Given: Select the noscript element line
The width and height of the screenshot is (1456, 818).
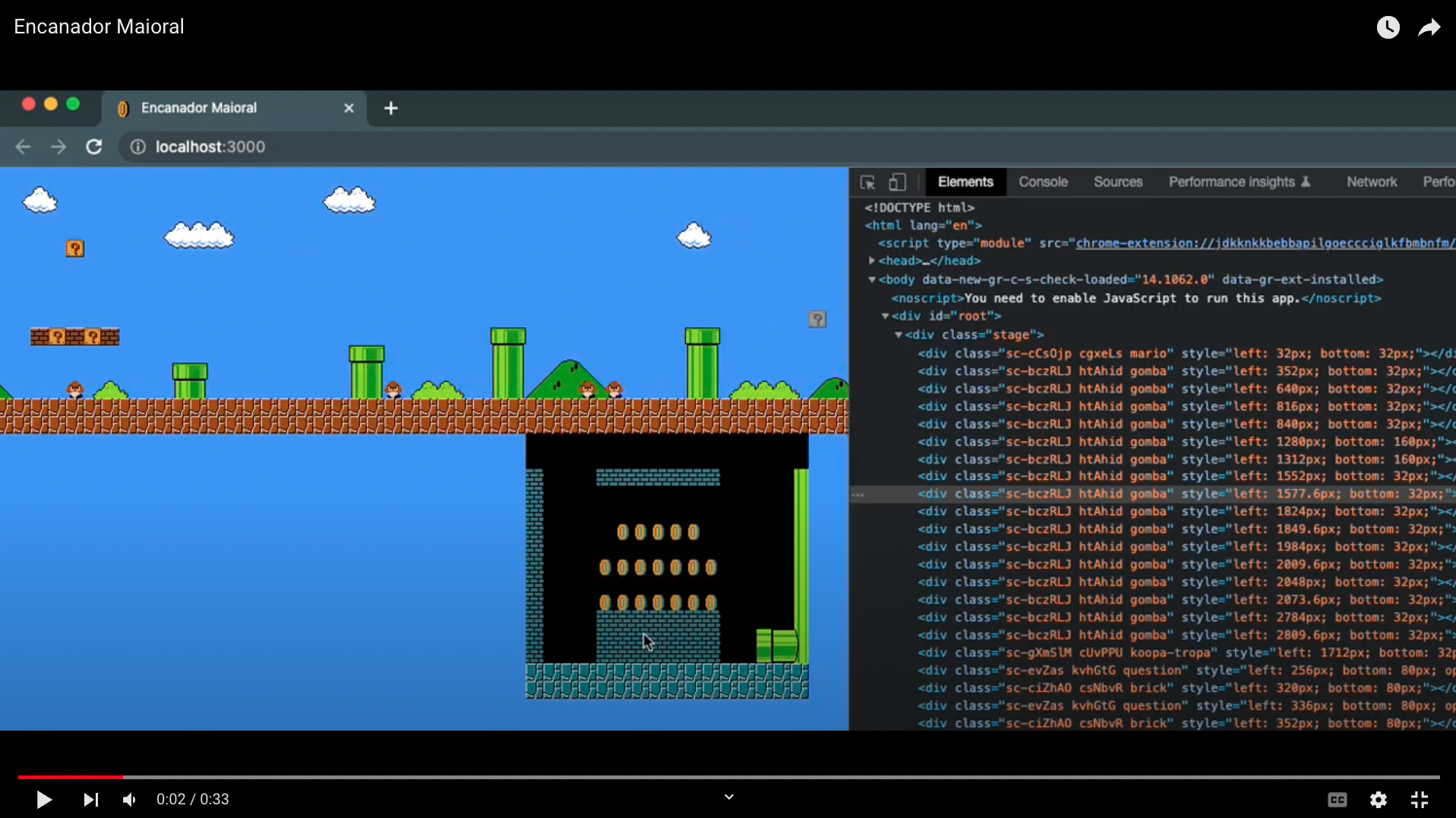Looking at the screenshot, I should [x=1136, y=298].
